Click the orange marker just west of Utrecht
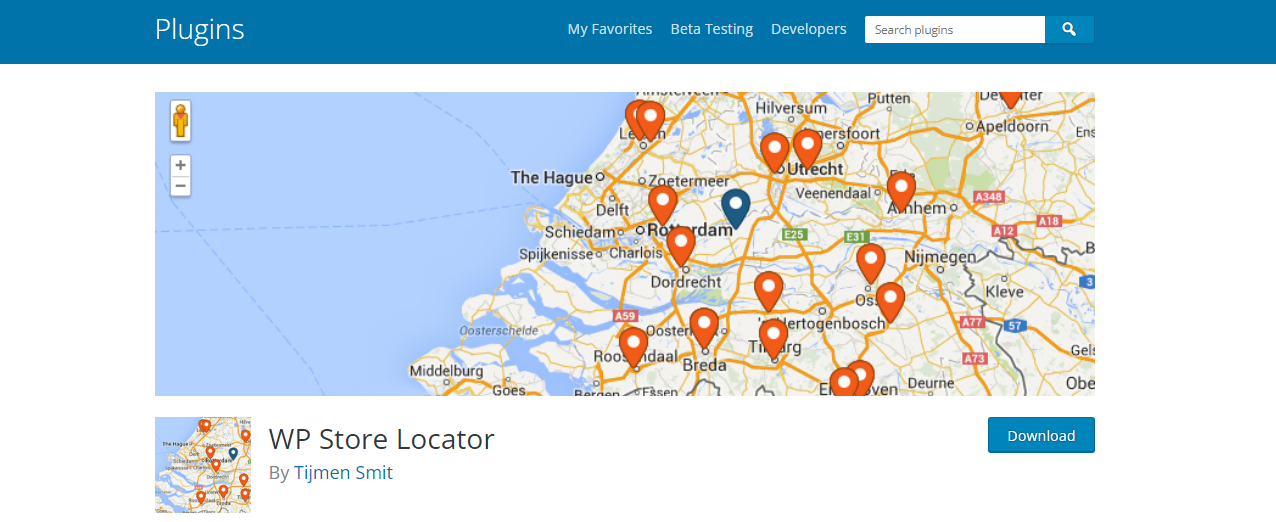 point(775,153)
